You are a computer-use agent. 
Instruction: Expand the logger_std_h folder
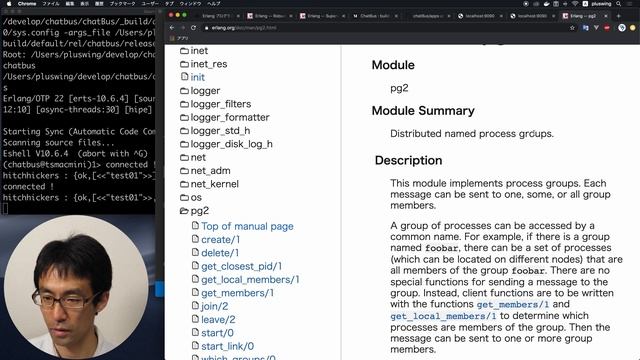point(215,131)
